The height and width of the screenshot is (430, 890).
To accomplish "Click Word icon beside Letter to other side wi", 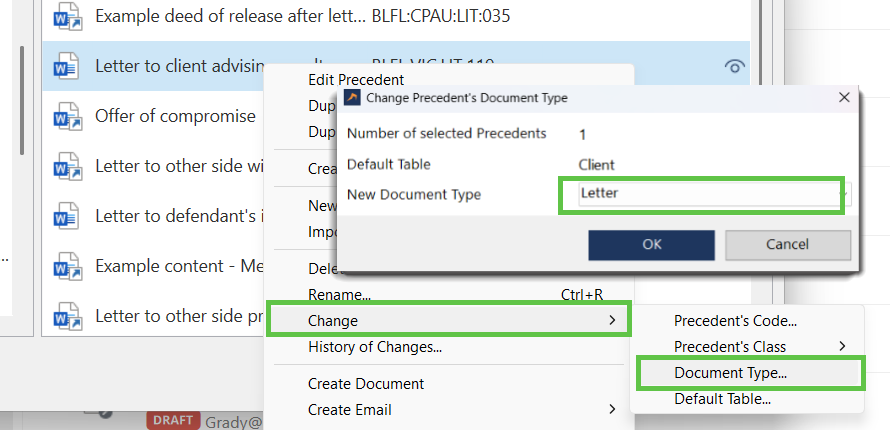I will coord(66,166).
